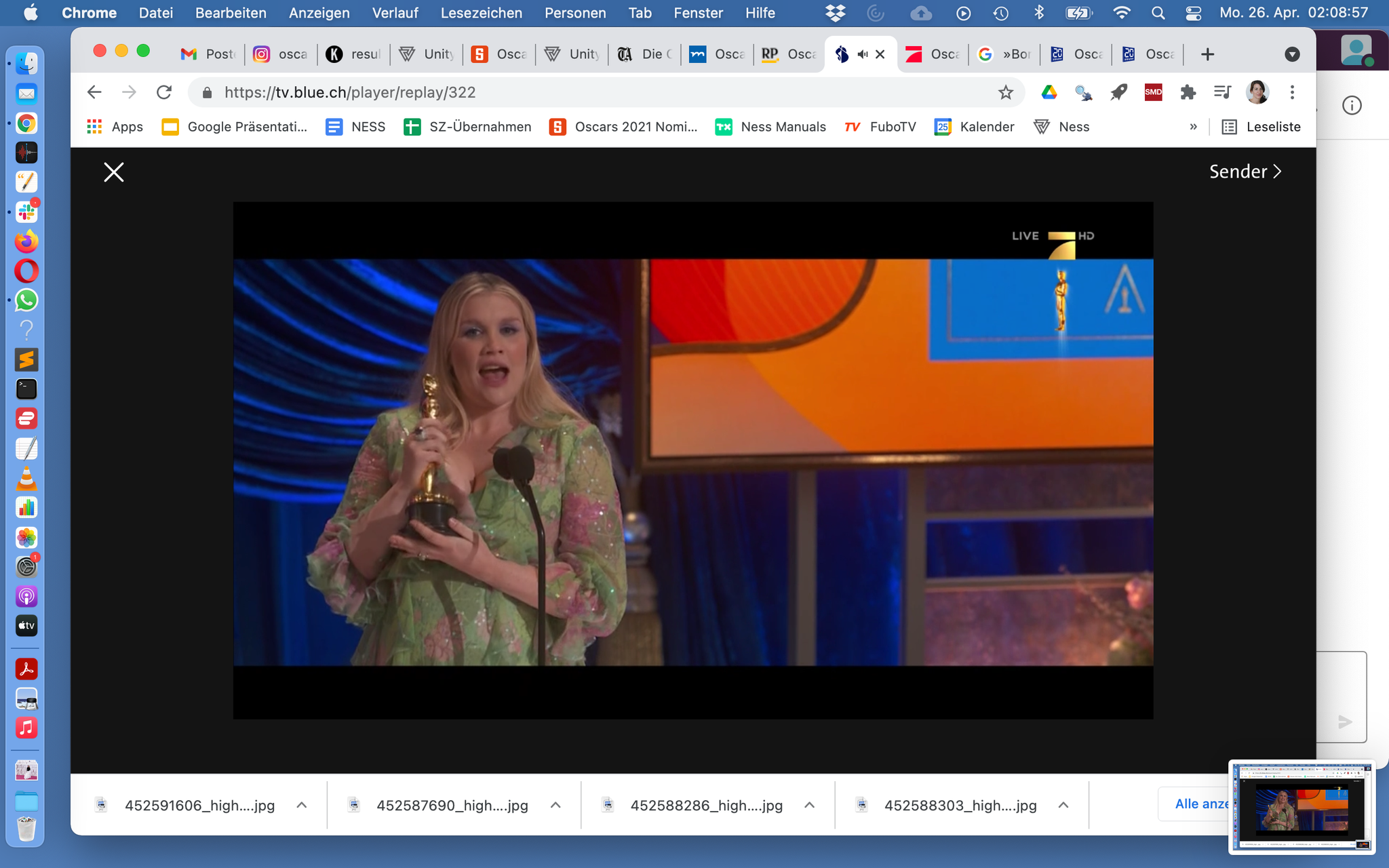
Task: Open Chrome's three-dot menu
Action: (1292, 92)
